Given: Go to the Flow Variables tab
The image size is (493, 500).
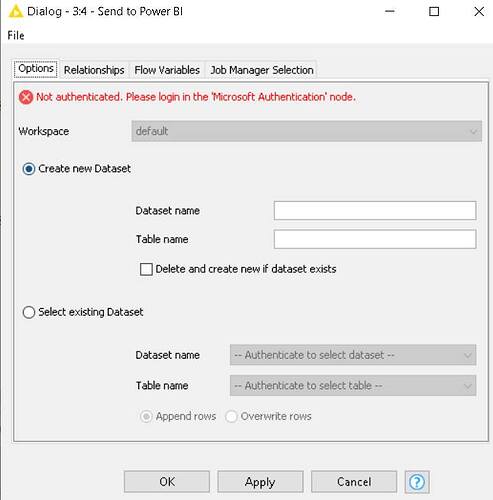Looking at the screenshot, I should coord(167,70).
